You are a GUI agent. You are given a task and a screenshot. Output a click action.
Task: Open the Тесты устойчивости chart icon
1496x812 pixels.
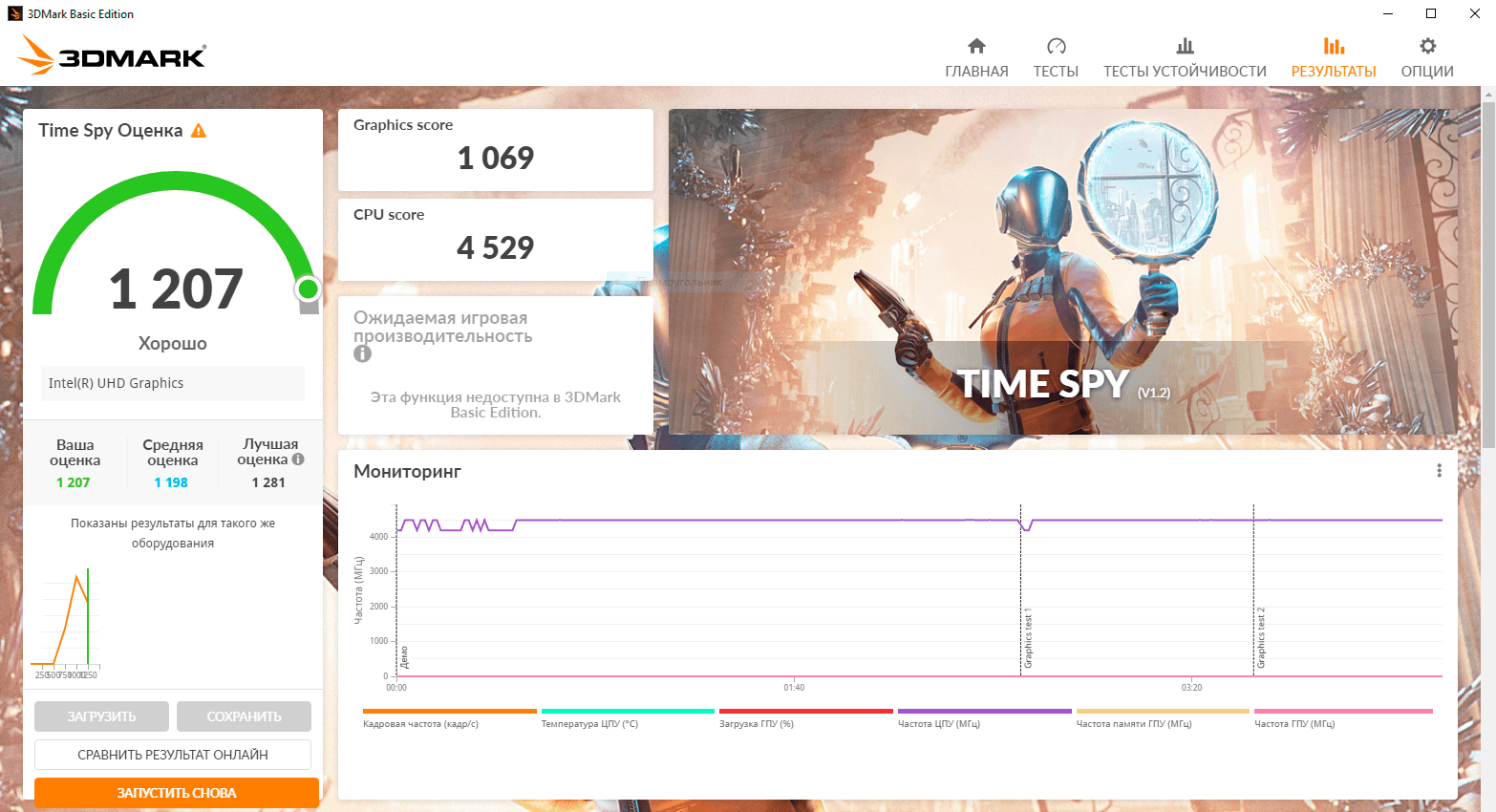pyautogui.click(x=1185, y=46)
